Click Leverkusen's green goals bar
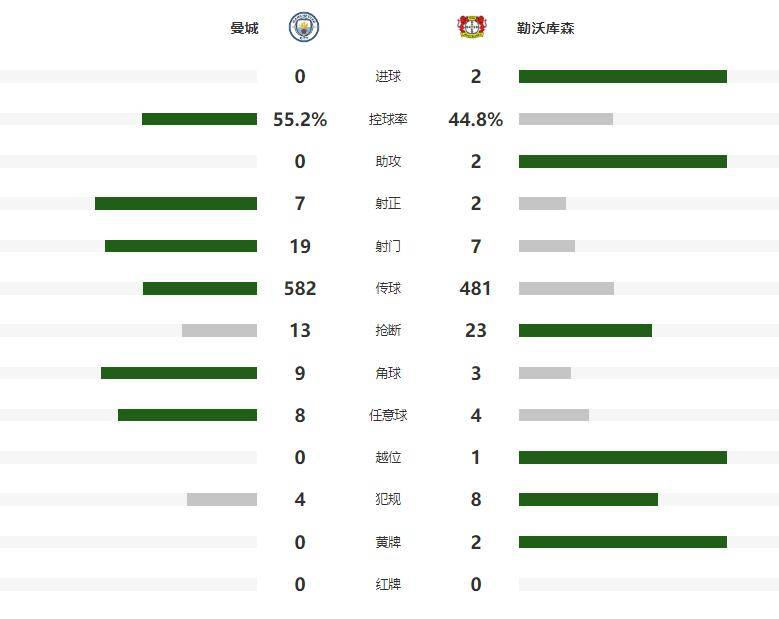This screenshot has width=779, height=619. [x=622, y=77]
